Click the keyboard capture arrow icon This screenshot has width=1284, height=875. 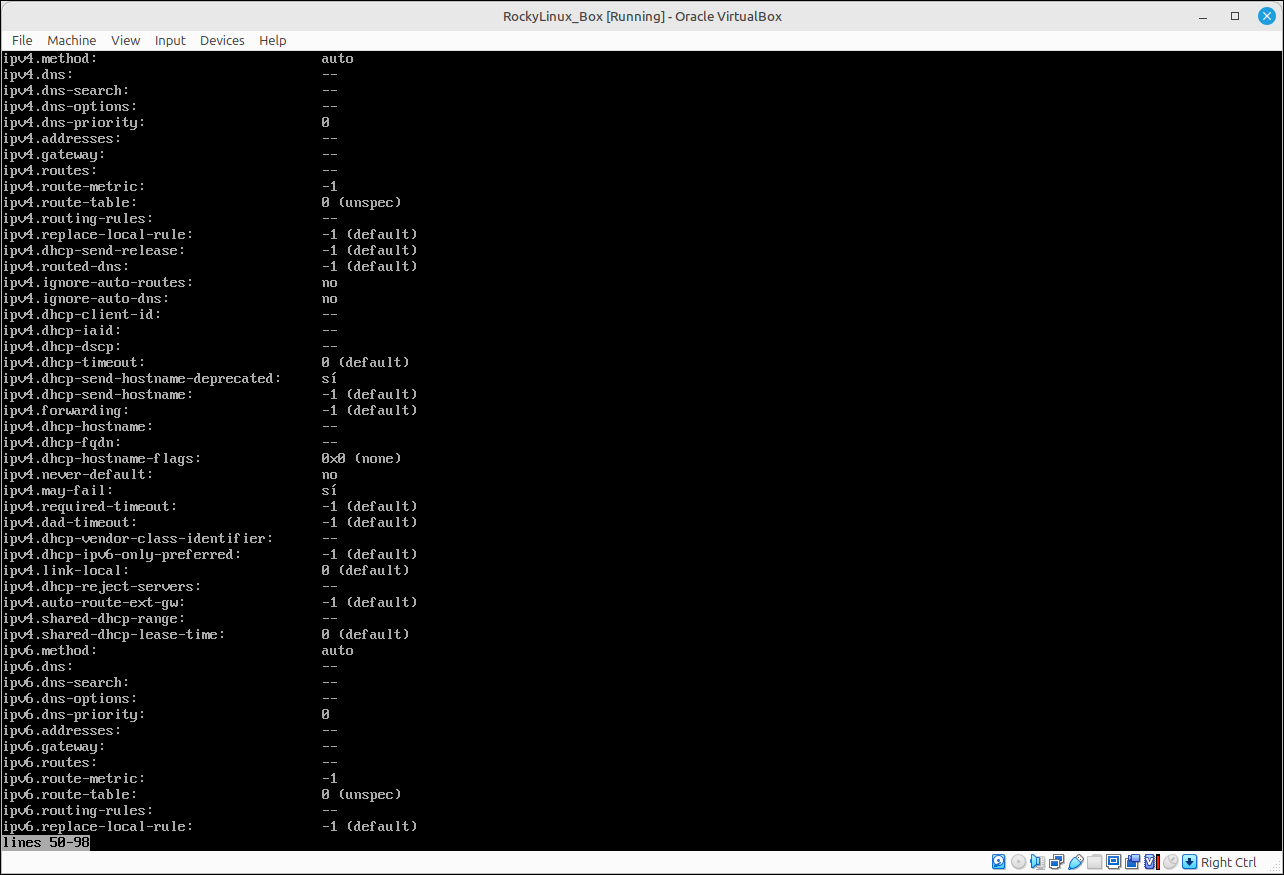coord(1189,862)
